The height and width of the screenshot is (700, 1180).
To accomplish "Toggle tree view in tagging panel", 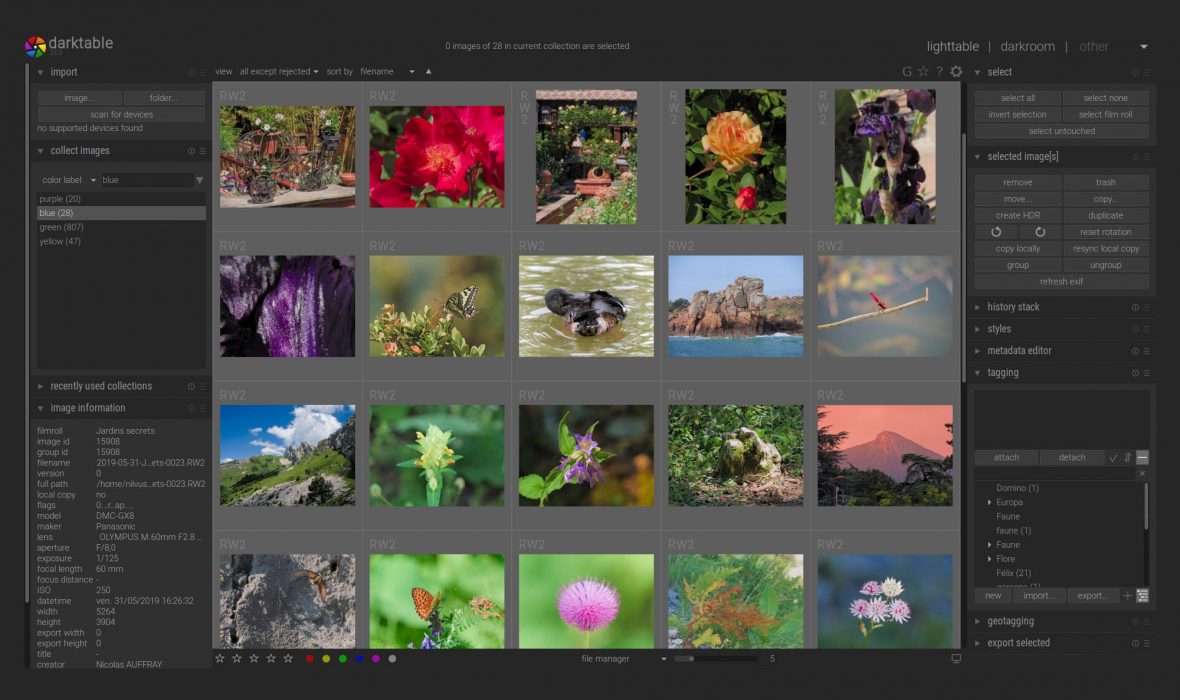I will point(1142,596).
